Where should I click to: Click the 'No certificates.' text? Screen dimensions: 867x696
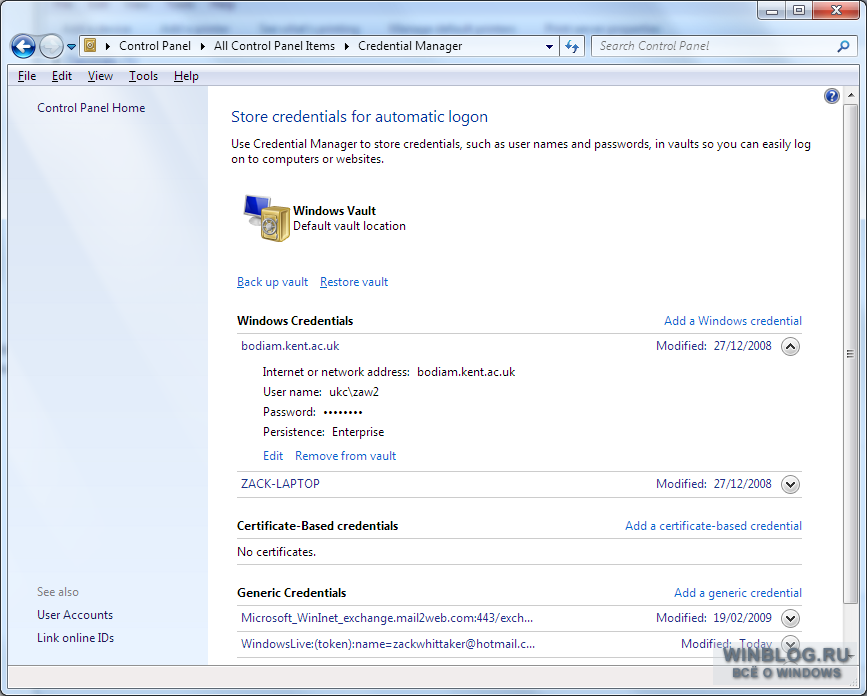coord(276,552)
